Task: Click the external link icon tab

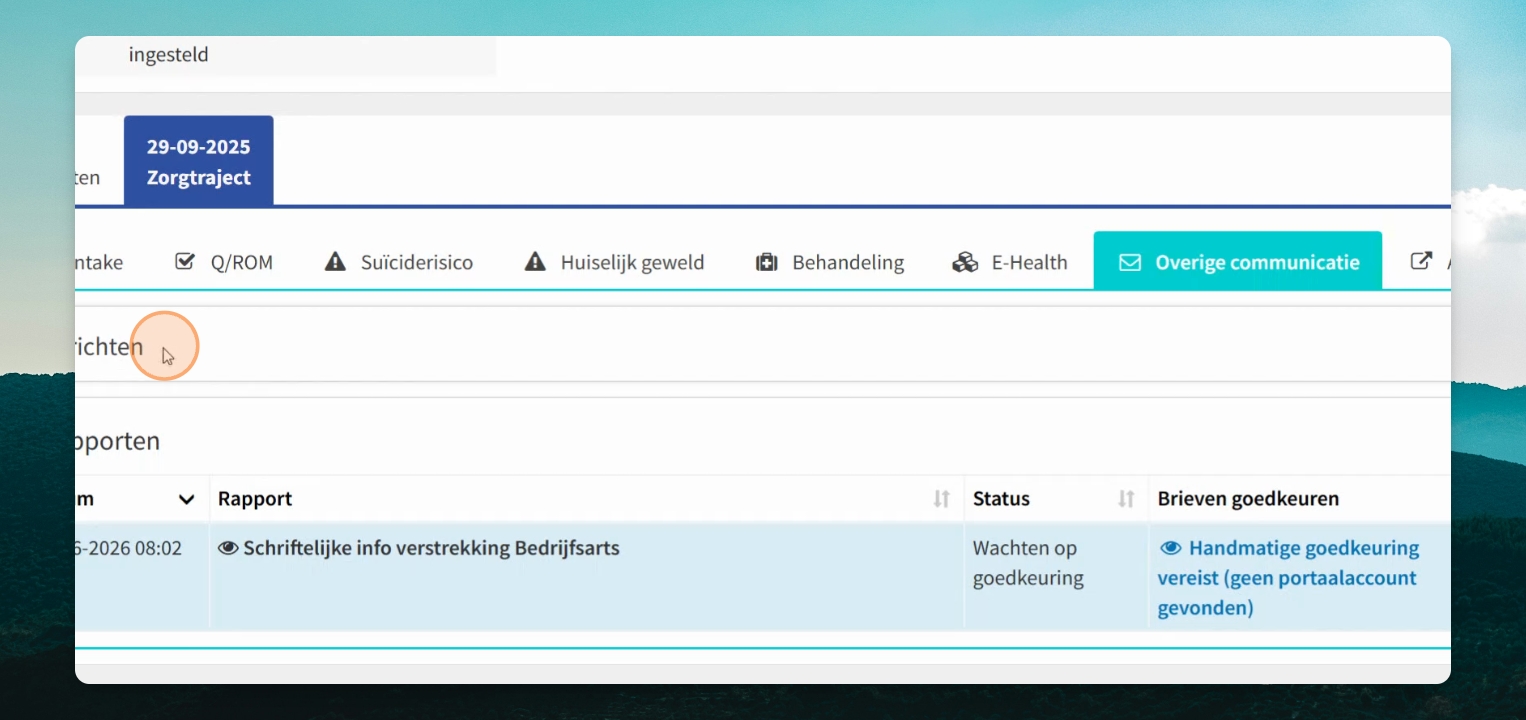Action: pos(1421,261)
